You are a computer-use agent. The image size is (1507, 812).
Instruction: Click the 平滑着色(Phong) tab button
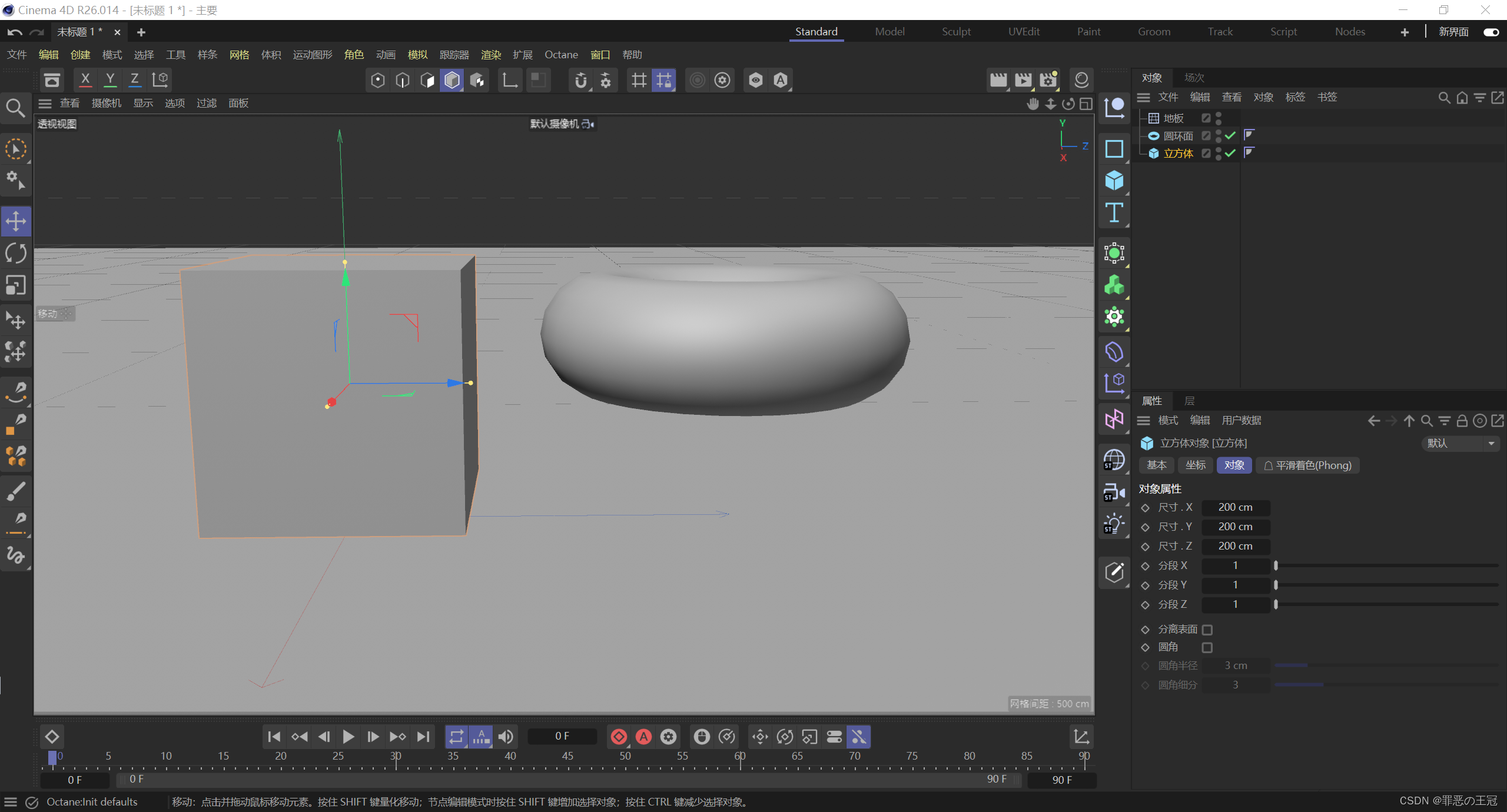1307,465
